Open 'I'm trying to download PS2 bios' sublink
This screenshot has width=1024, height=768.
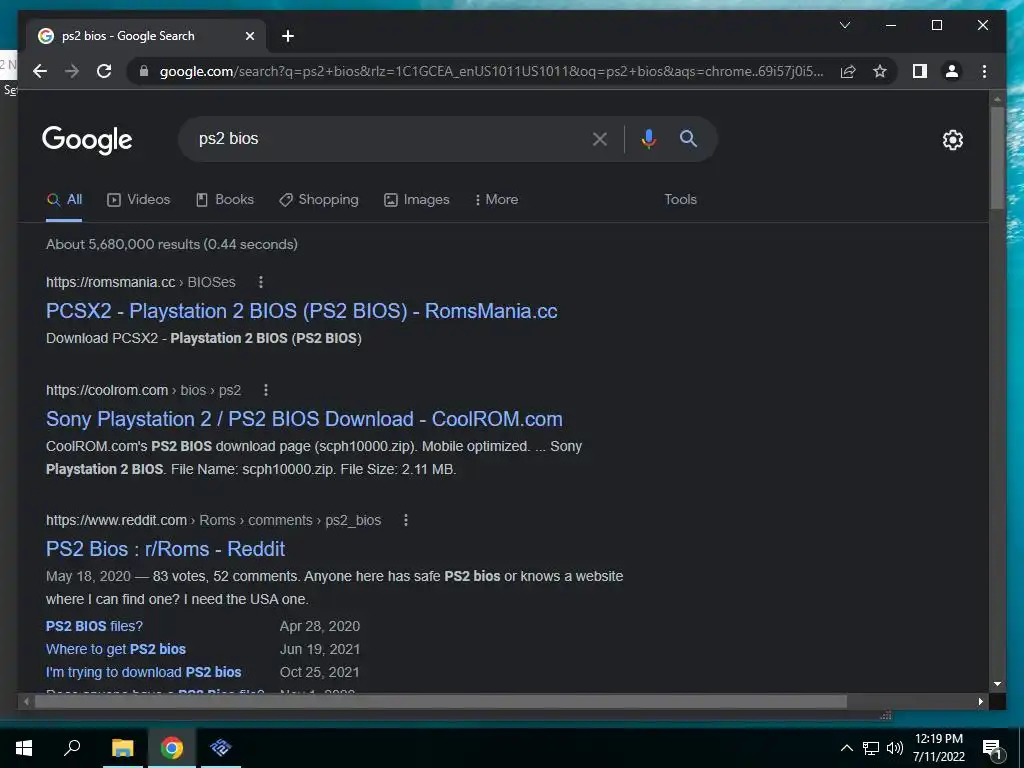pyautogui.click(x=144, y=672)
